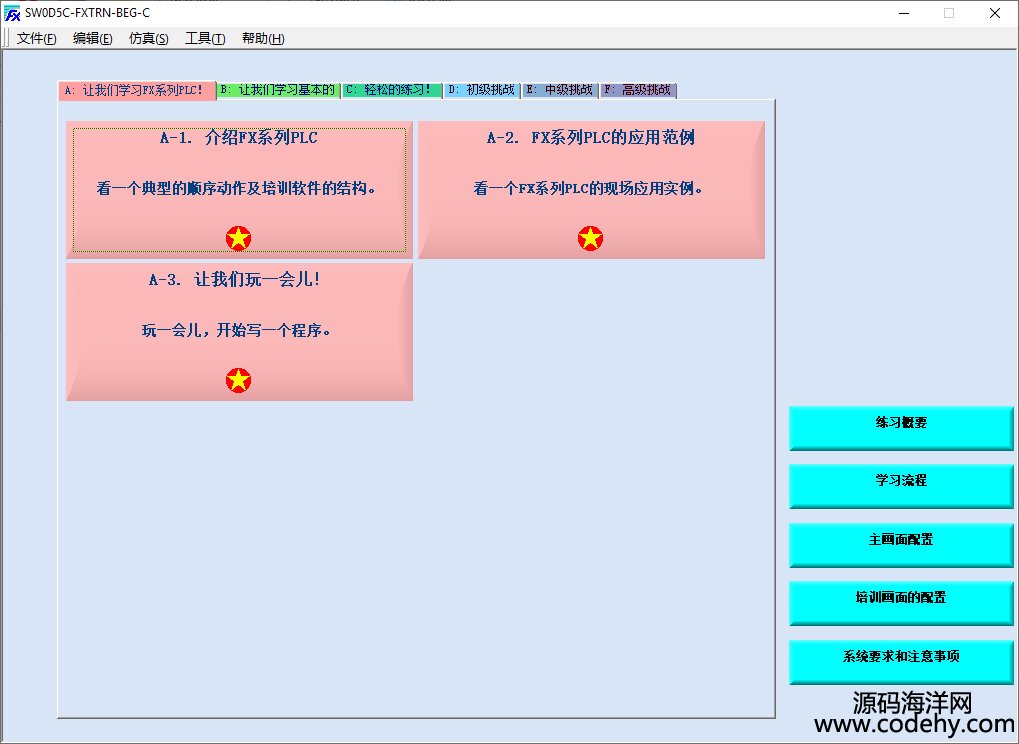Switch to tab E: 中级挑战
The width and height of the screenshot is (1019, 744).
click(x=560, y=90)
